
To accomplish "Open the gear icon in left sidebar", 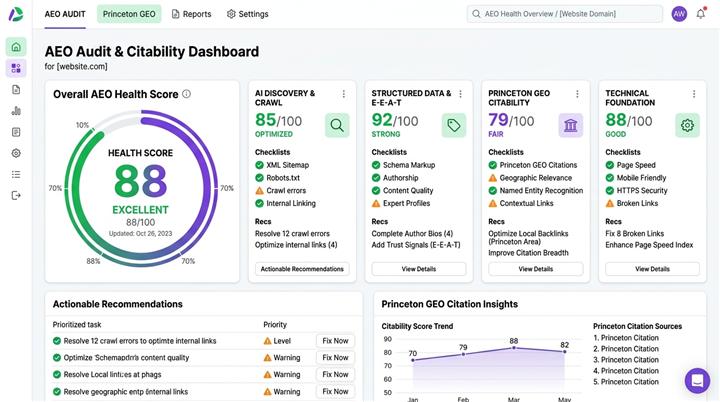I will (16, 153).
